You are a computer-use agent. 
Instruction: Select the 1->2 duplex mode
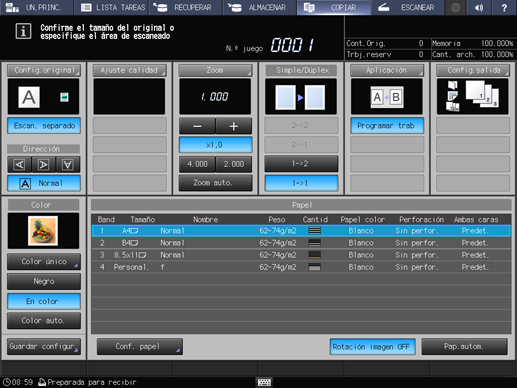[301, 164]
